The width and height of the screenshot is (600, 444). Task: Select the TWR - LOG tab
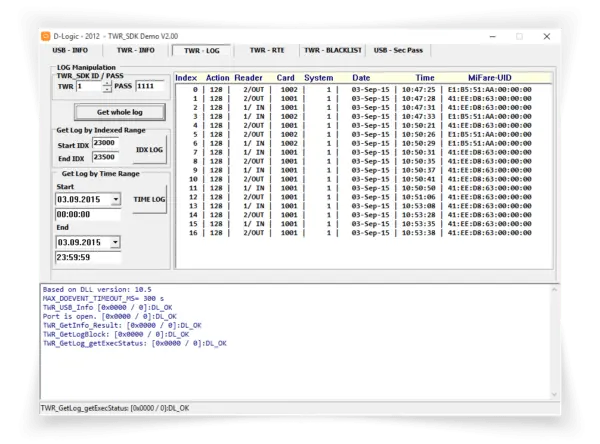[202, 51]
